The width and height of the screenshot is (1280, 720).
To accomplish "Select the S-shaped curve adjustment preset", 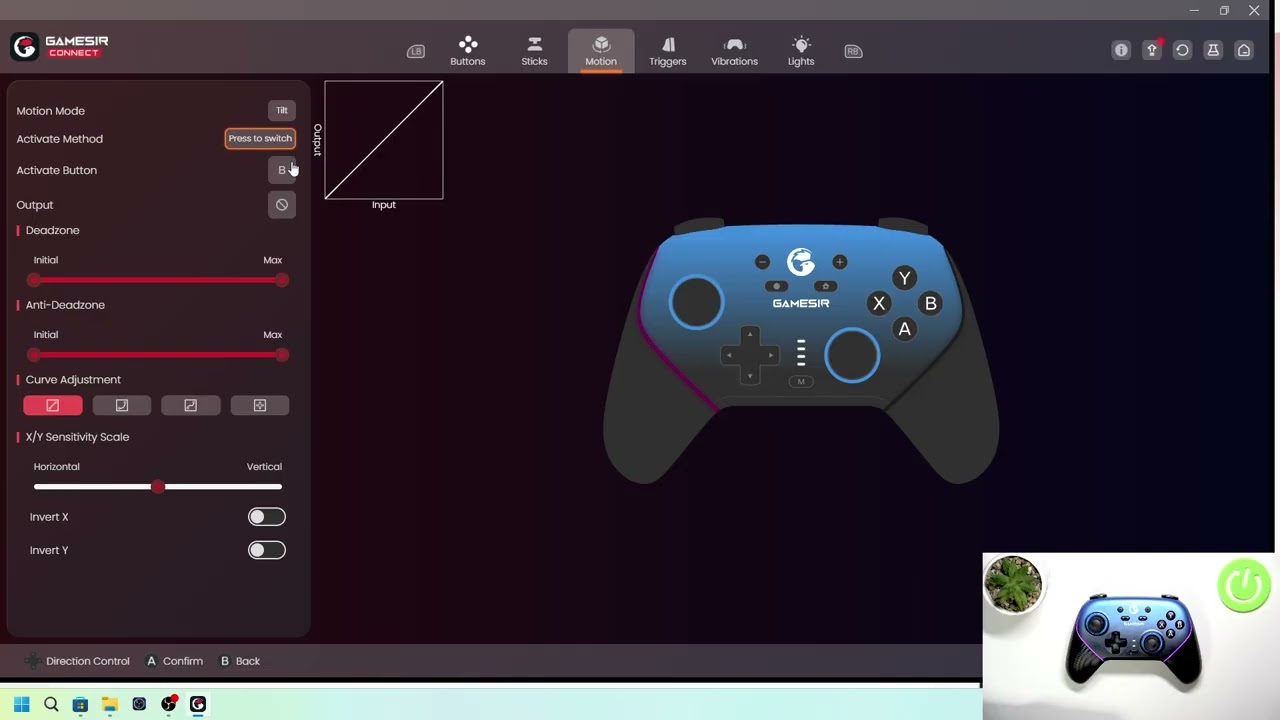I will click(191, 405).
